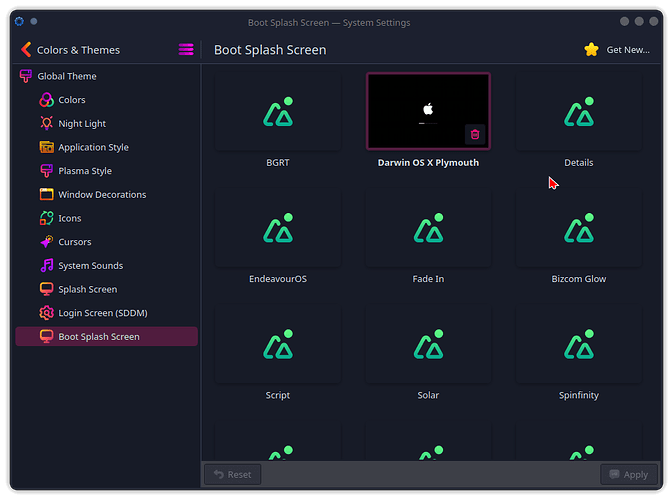Return to Colors & Themes heading
This screenshot has height=500, width=672.
78,50
